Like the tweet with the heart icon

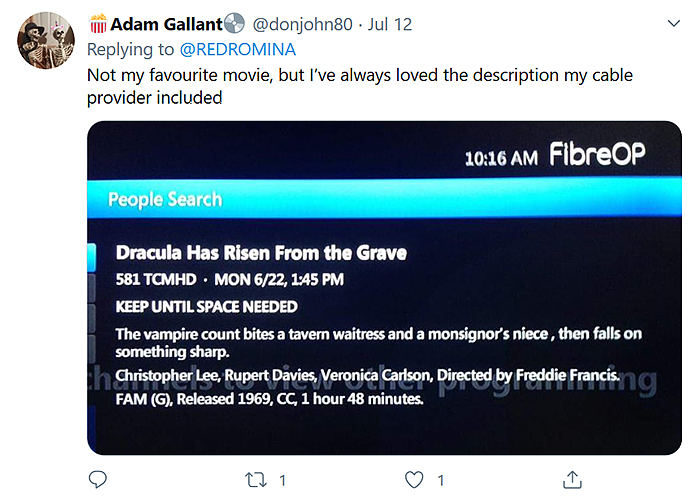[x=410, y=479]
